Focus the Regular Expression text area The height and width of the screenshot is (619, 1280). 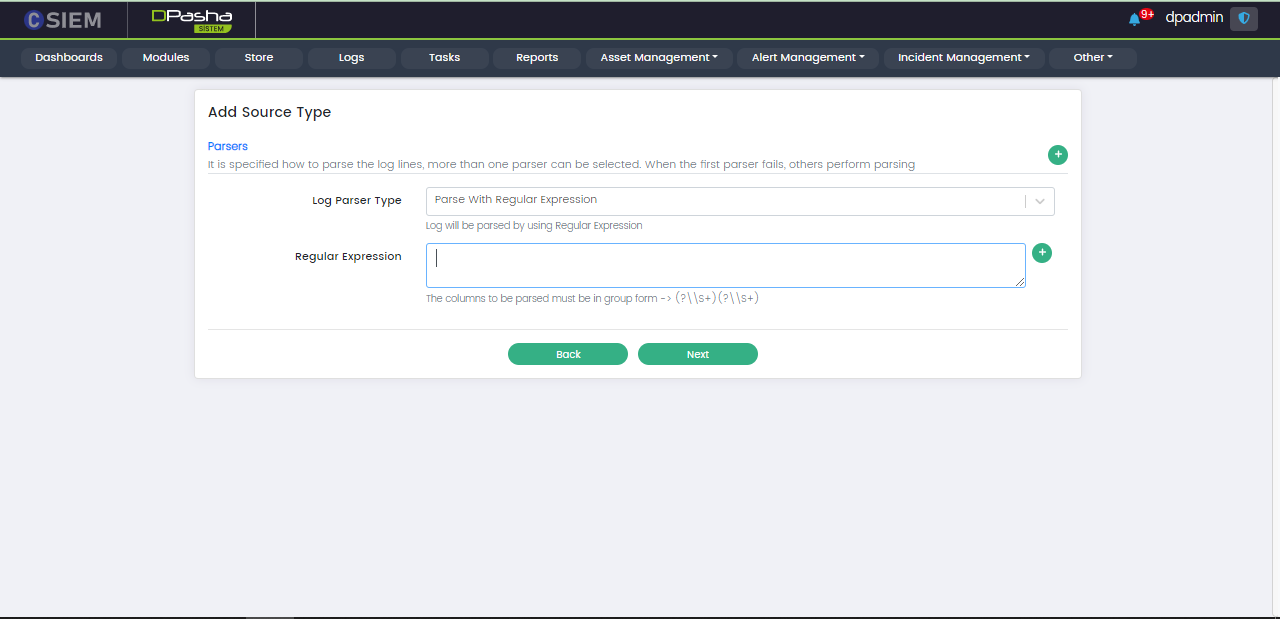(x=725, y=266)
